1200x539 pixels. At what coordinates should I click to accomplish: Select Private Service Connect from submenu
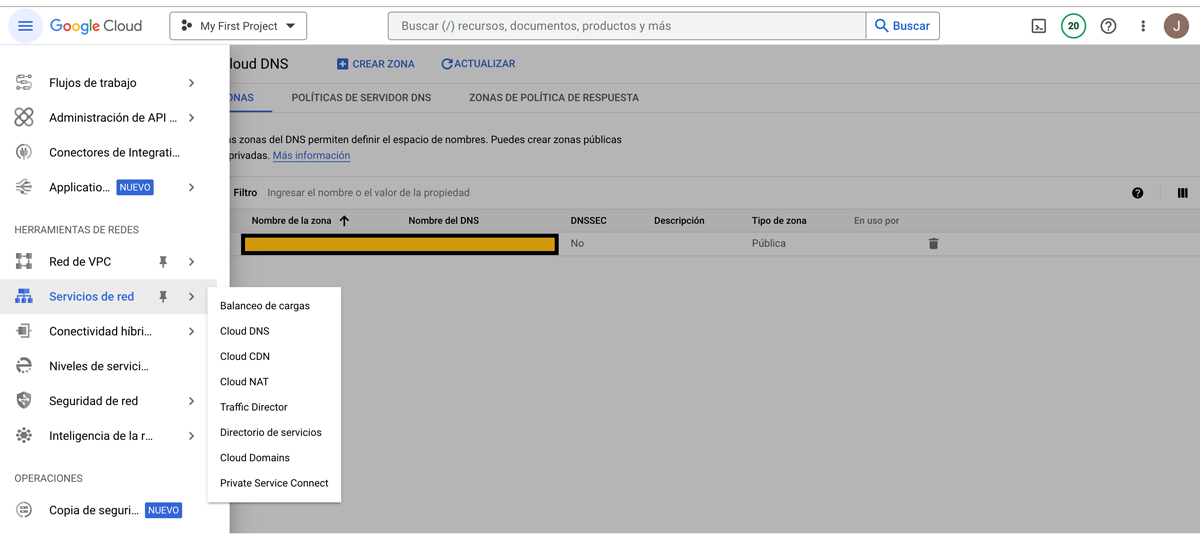pos(274,483)
